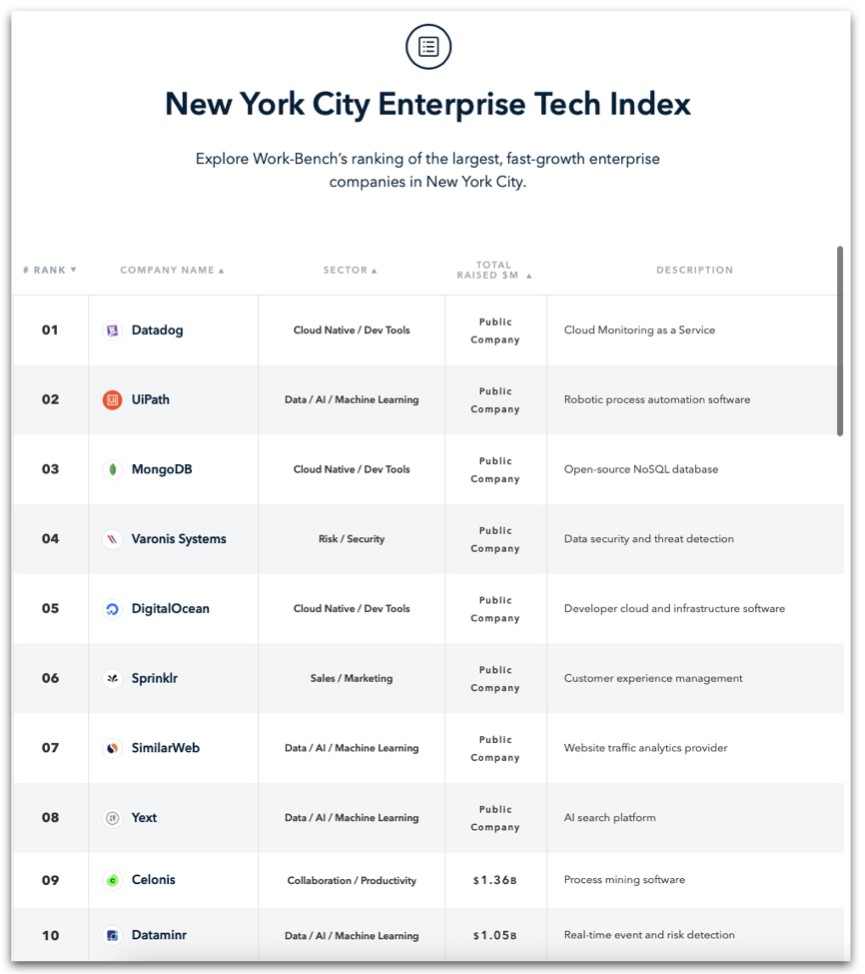Click the Sprinklr logo icon
The width and height of the screenshot is (865, 974).
(112, 678)
